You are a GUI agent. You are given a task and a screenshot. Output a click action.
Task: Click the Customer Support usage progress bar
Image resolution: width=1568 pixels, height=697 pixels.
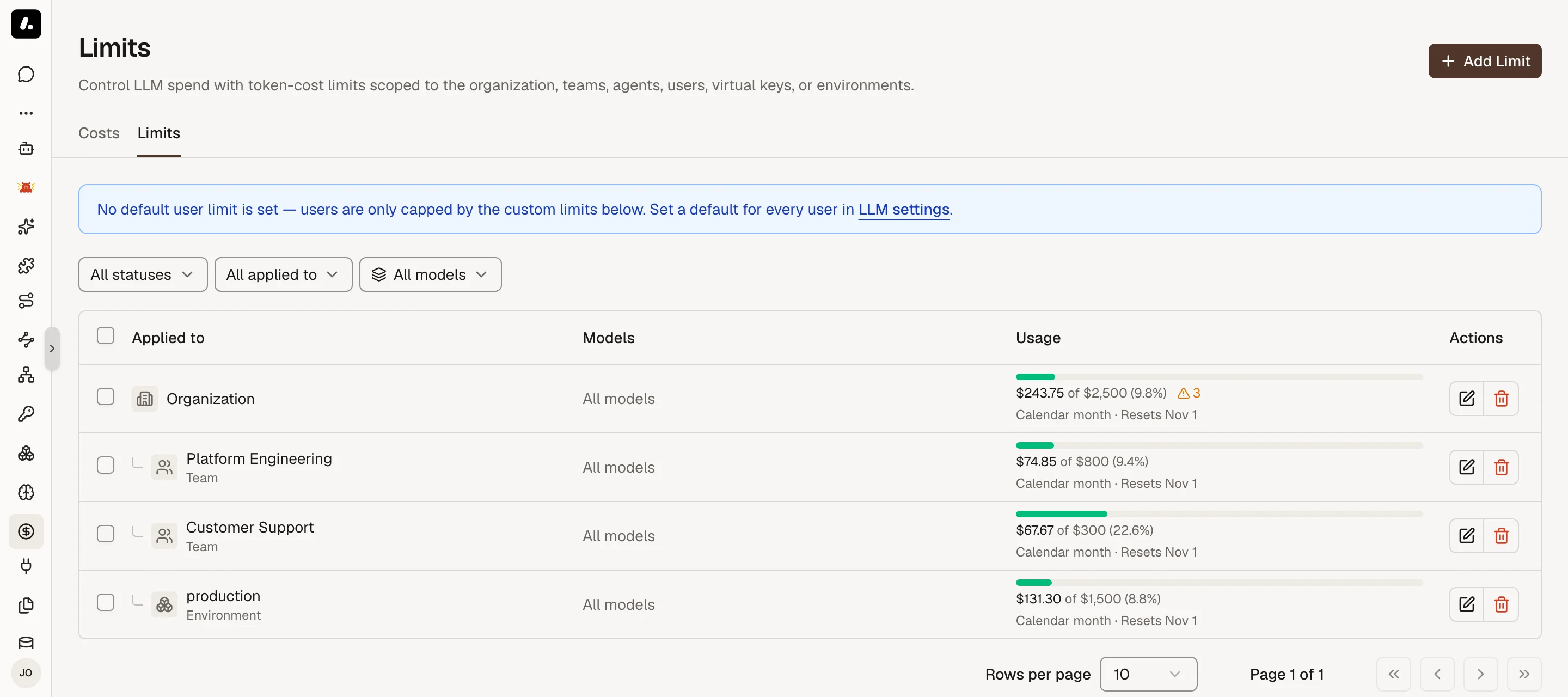[x=1219, y=515]
